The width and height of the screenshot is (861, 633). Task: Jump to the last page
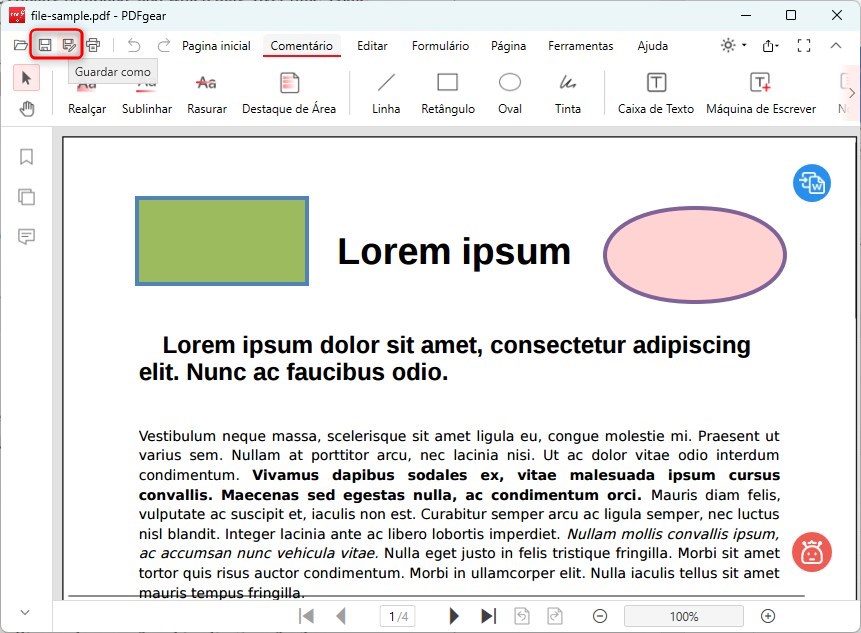[488, 616]
